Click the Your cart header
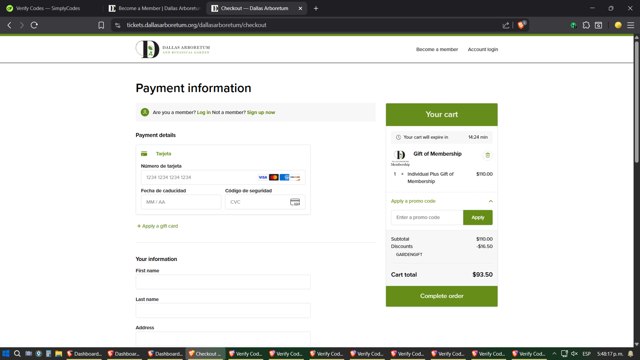 [x=442, y=115]
